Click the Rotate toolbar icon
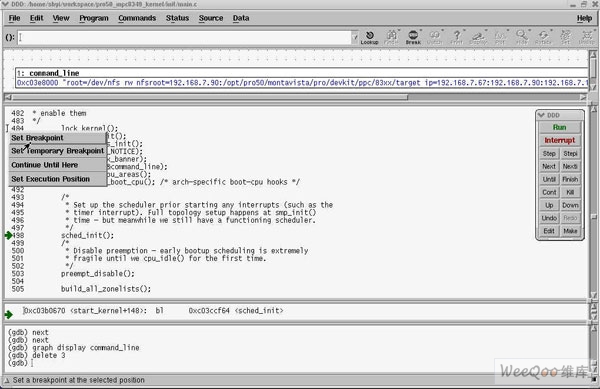The image size is (600, 389). (x=543, y=37)
